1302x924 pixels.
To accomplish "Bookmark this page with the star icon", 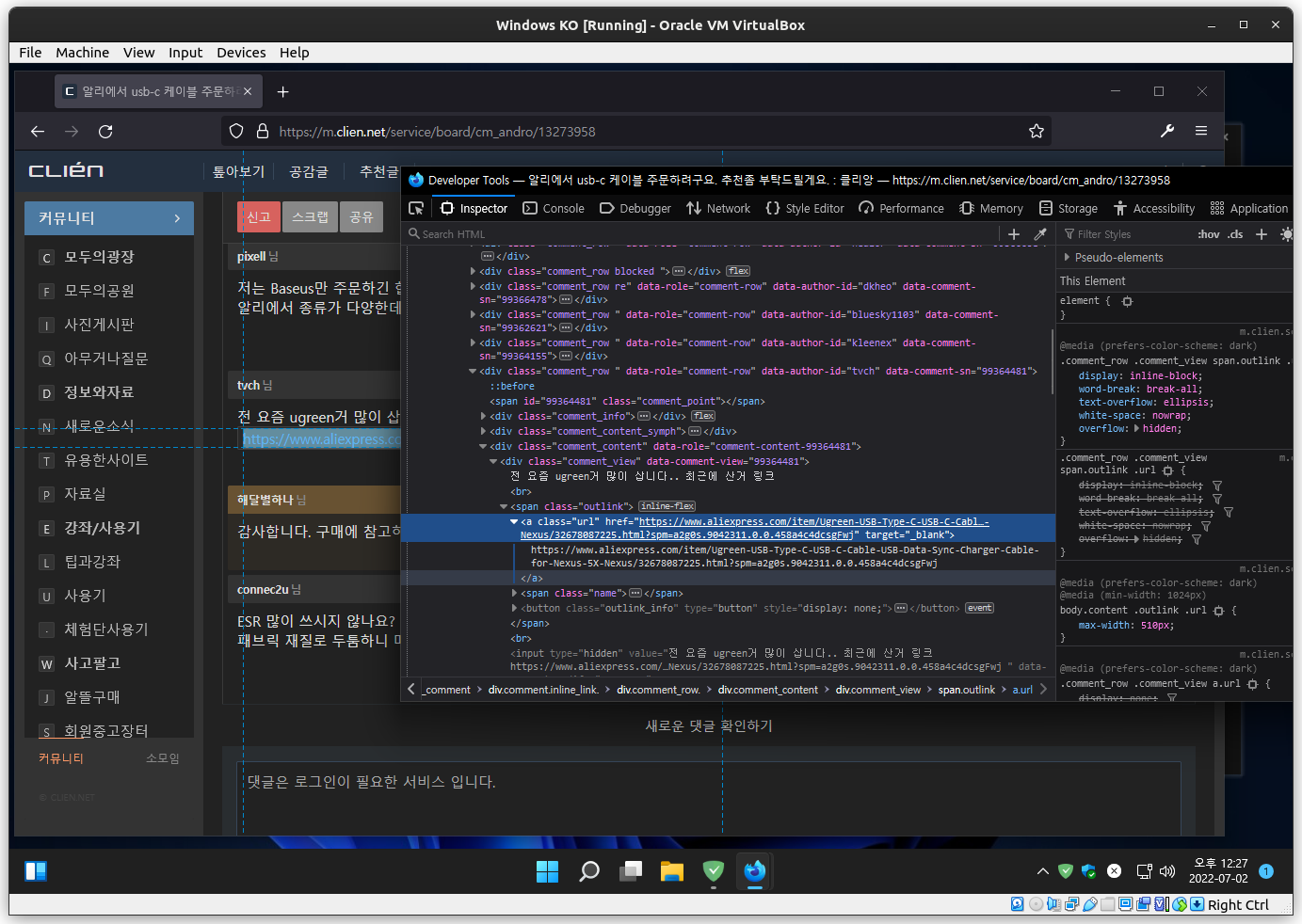I will pos(1037,132).
